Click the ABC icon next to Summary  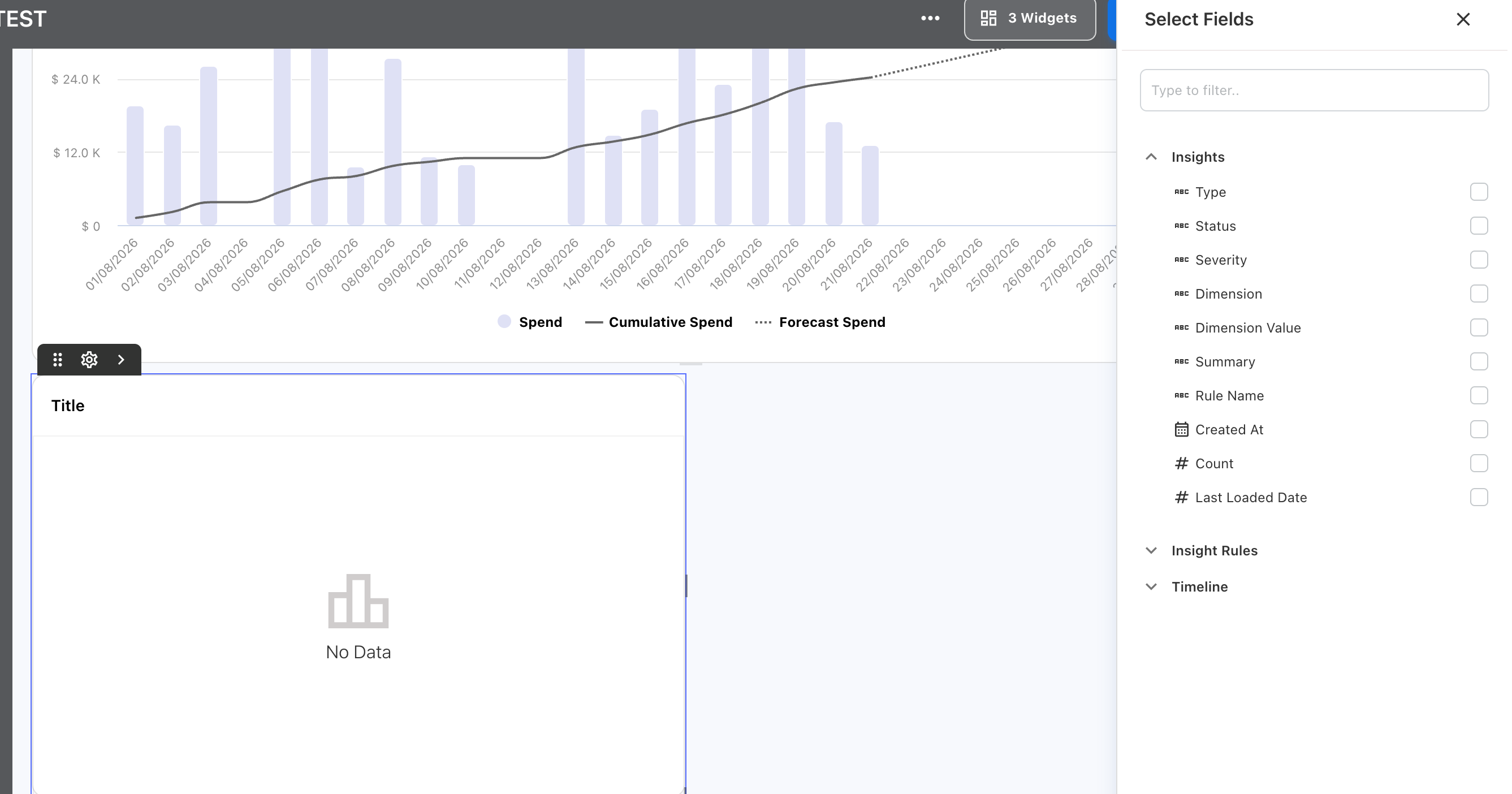pyautogui.click(x=1181, y=361)
